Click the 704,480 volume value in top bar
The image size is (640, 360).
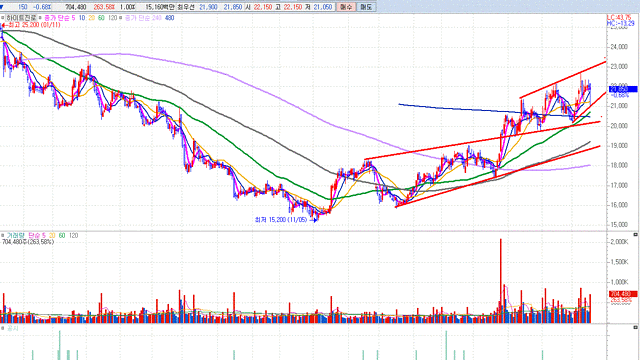[76, 7]
